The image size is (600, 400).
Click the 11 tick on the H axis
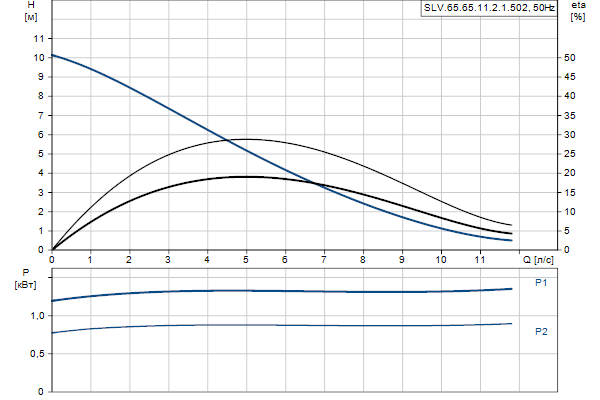40,38
